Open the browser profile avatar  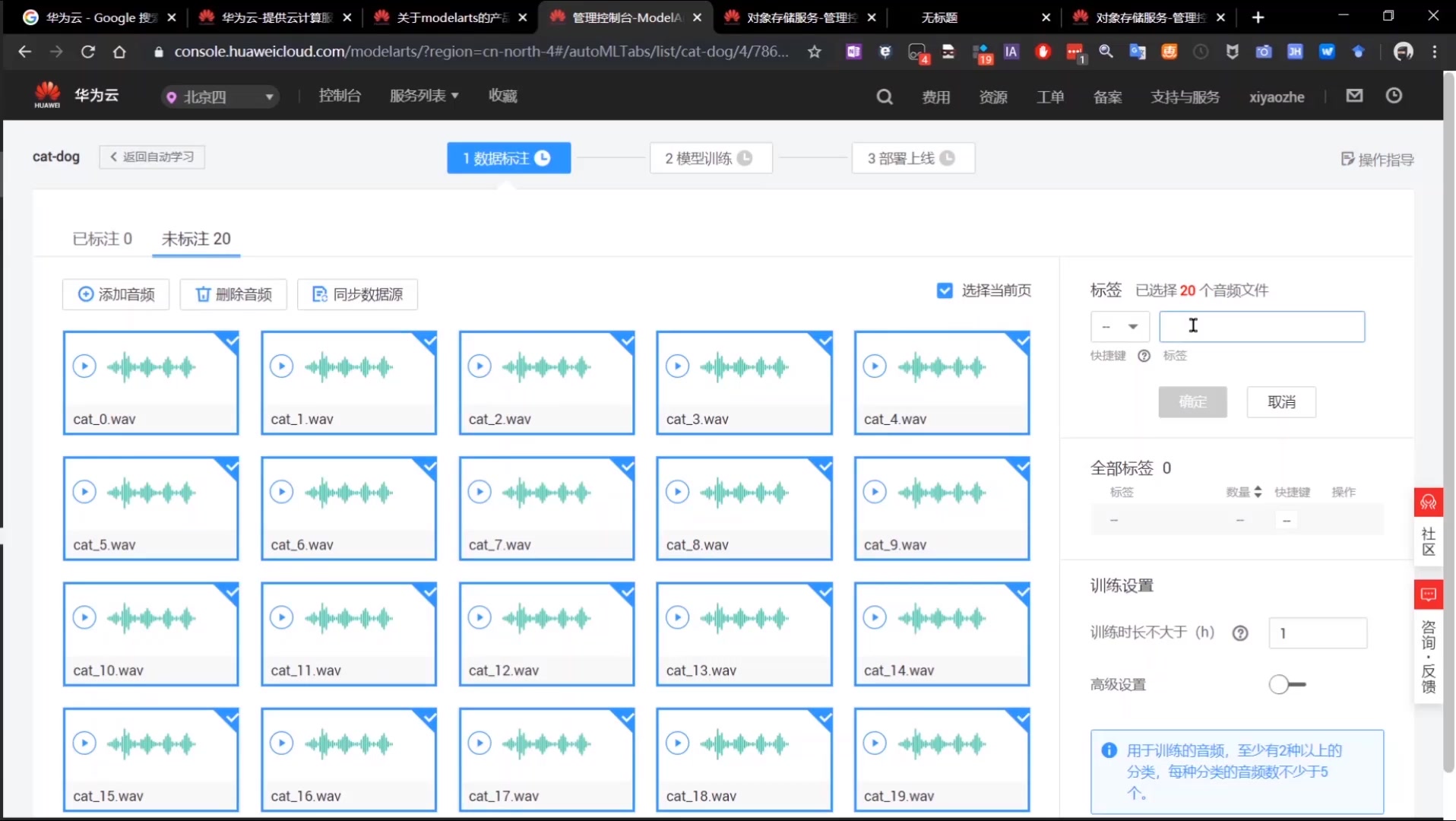tap(1403, 52)
